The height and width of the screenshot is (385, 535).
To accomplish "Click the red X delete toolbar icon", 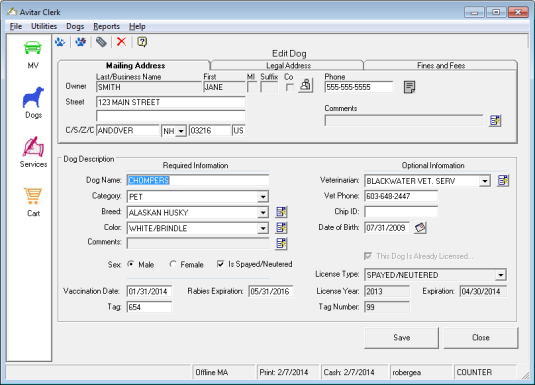I will (121, 42).
